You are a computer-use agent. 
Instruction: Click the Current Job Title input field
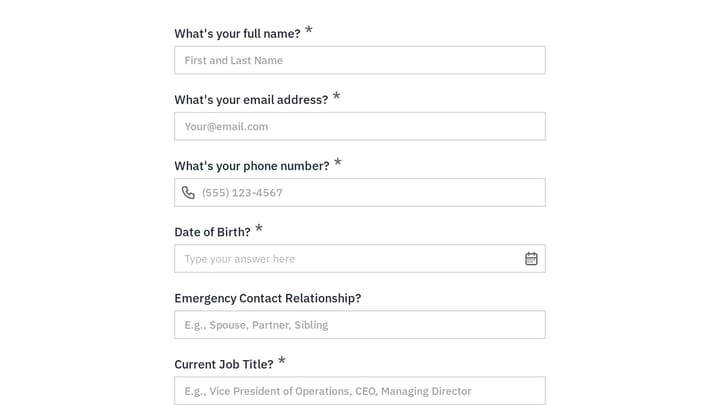pos(360,391)
